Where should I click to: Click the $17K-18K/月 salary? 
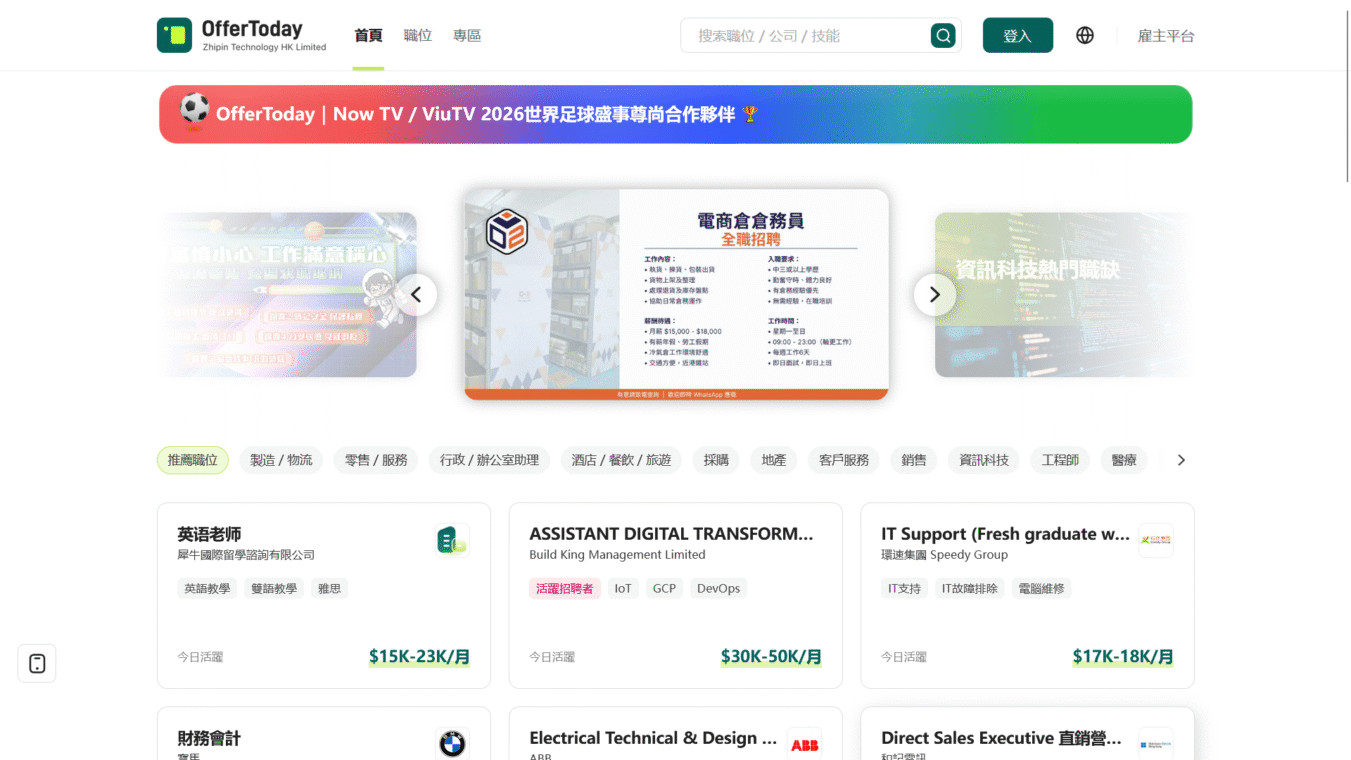[x=1123, y=656]
